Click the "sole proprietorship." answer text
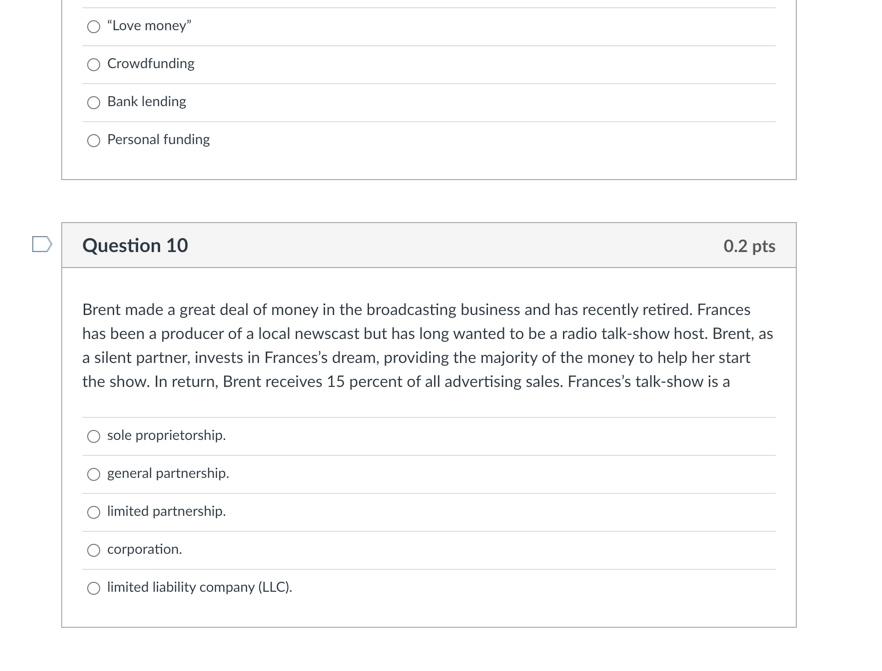882x671 pixels. pos(166,435)
